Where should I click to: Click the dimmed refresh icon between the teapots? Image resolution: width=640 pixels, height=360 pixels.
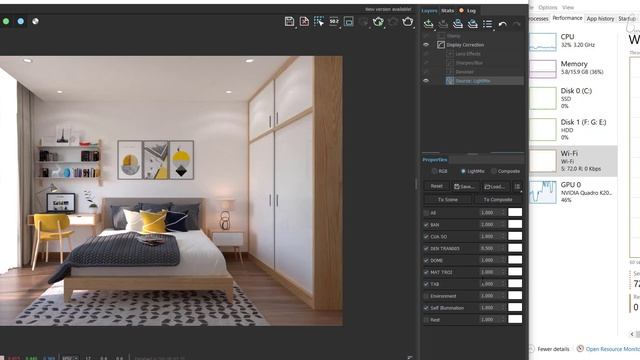[x=393, y=21]
